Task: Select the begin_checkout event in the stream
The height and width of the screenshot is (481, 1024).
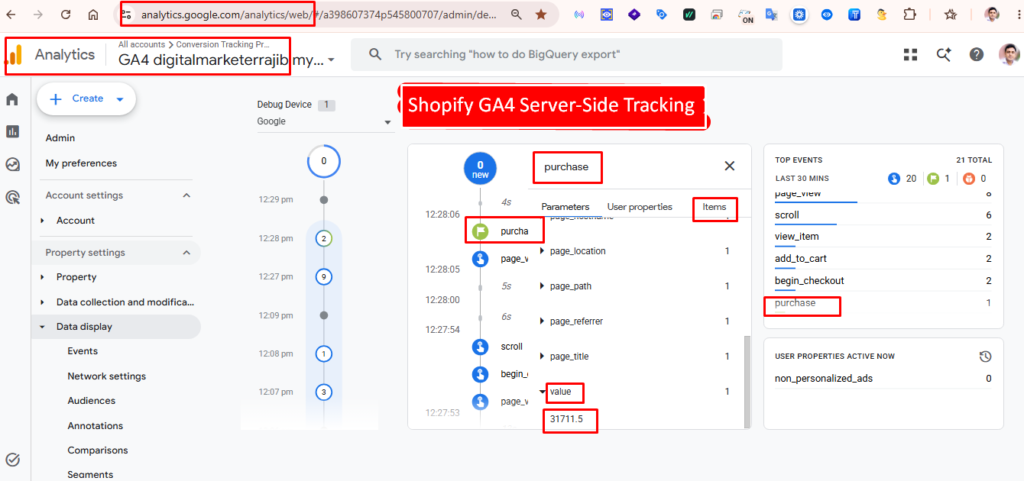Action: 481,374
